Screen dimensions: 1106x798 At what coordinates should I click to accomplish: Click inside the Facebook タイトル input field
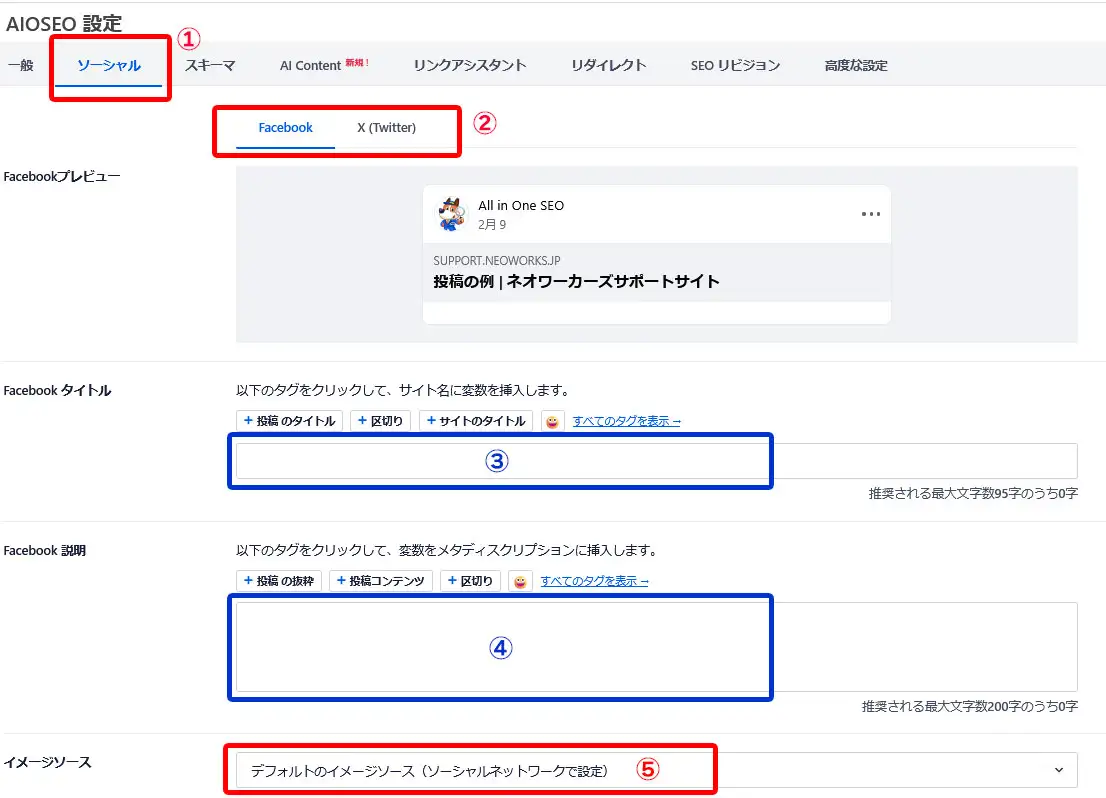click(500, 460)
